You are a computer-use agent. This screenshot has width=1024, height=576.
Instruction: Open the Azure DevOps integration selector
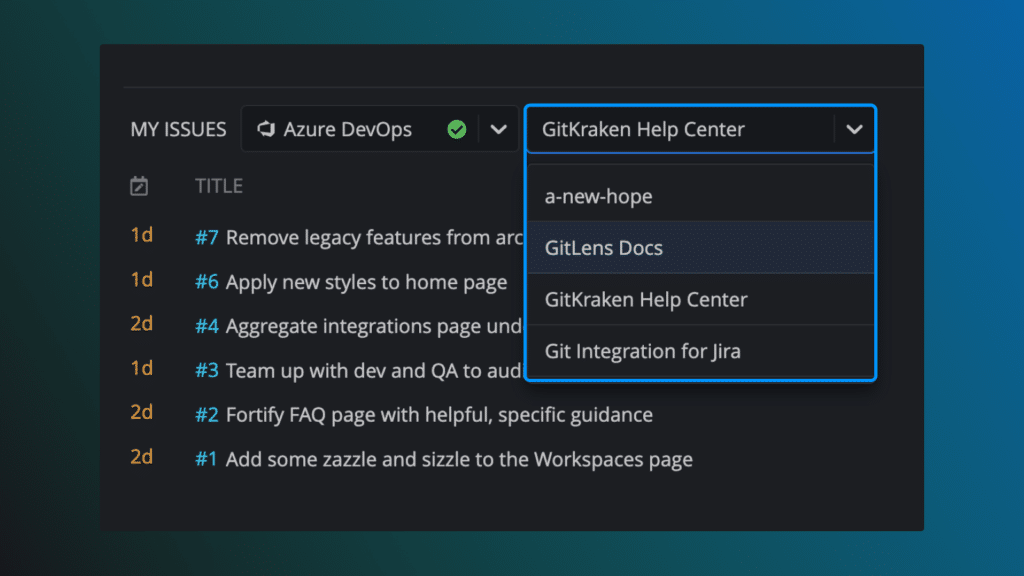pos(379,129)
